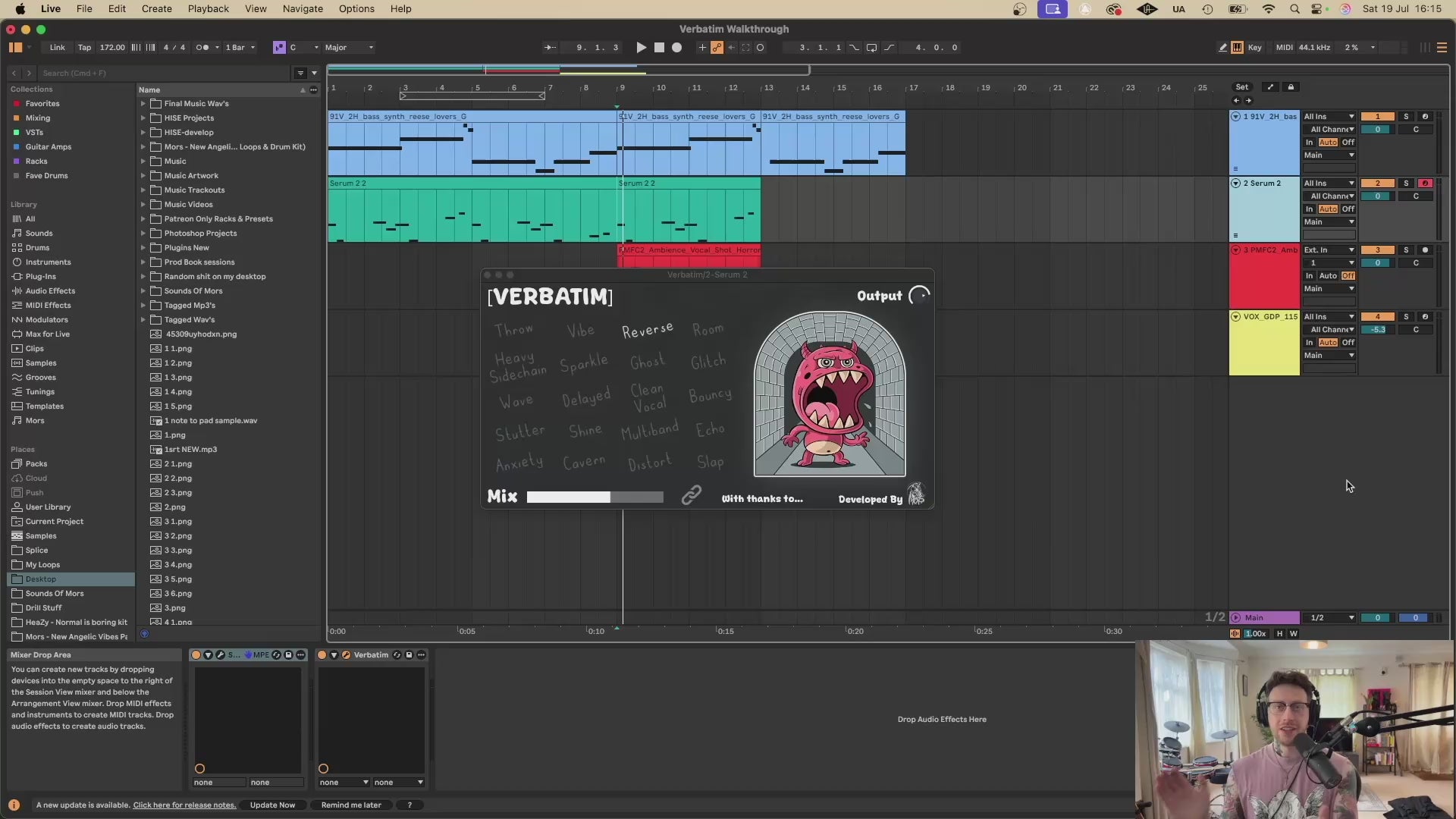Click the Verbatim link chain icon
The width and height of the screenshot is (1456, 819).
691,496
